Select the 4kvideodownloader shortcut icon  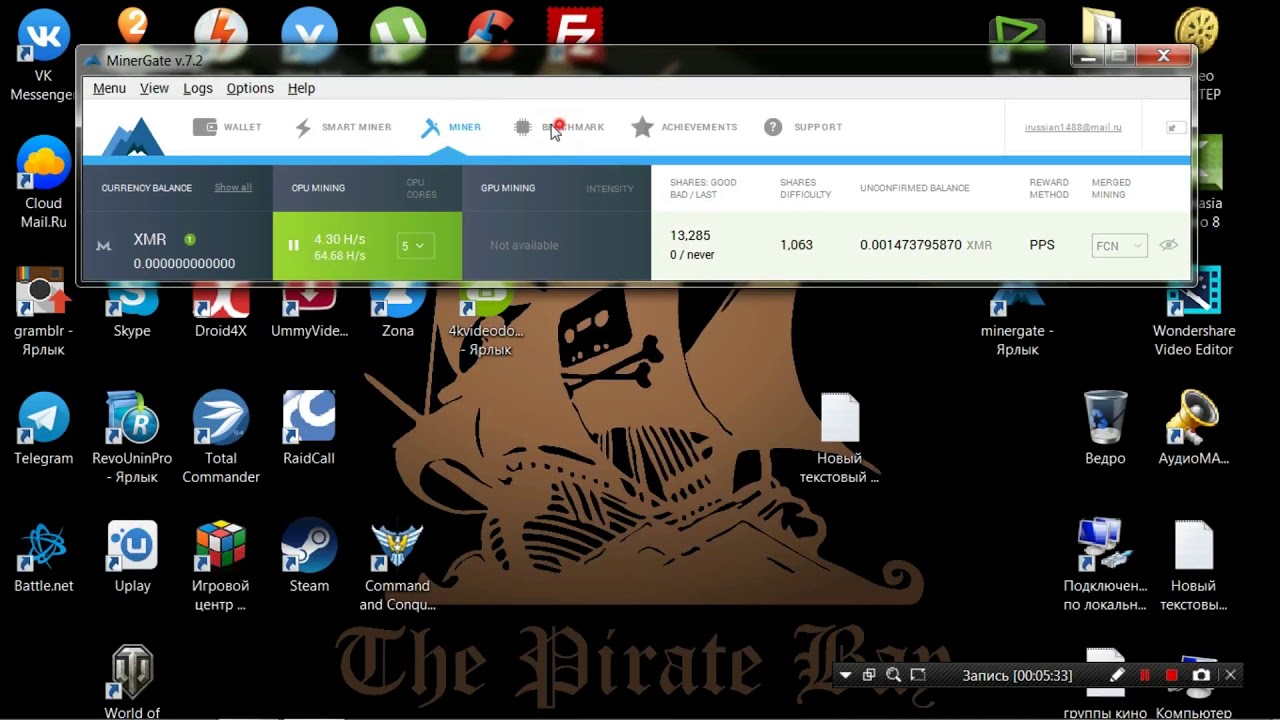click(x=486, y=320)
